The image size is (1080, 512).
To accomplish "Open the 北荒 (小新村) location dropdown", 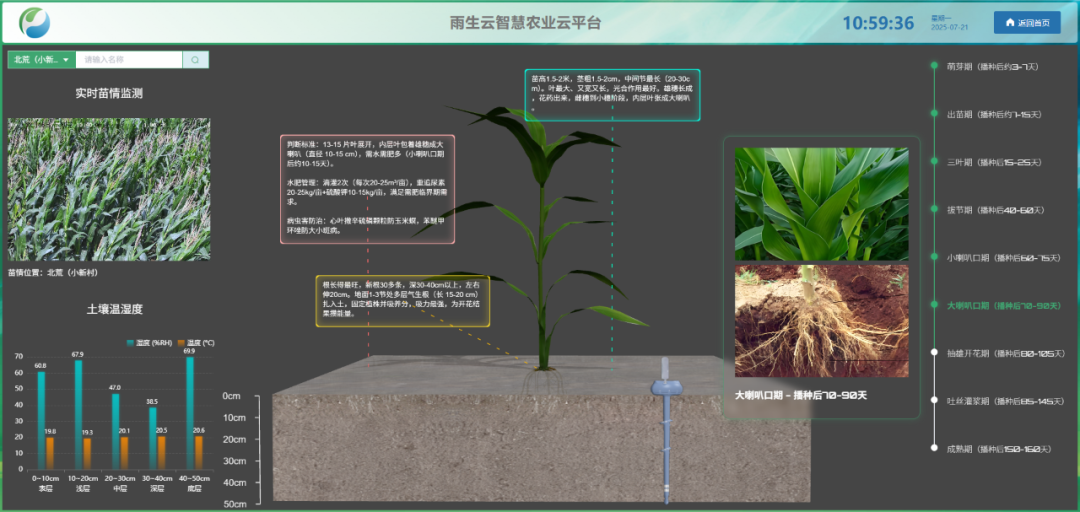I will pos(41,60).
